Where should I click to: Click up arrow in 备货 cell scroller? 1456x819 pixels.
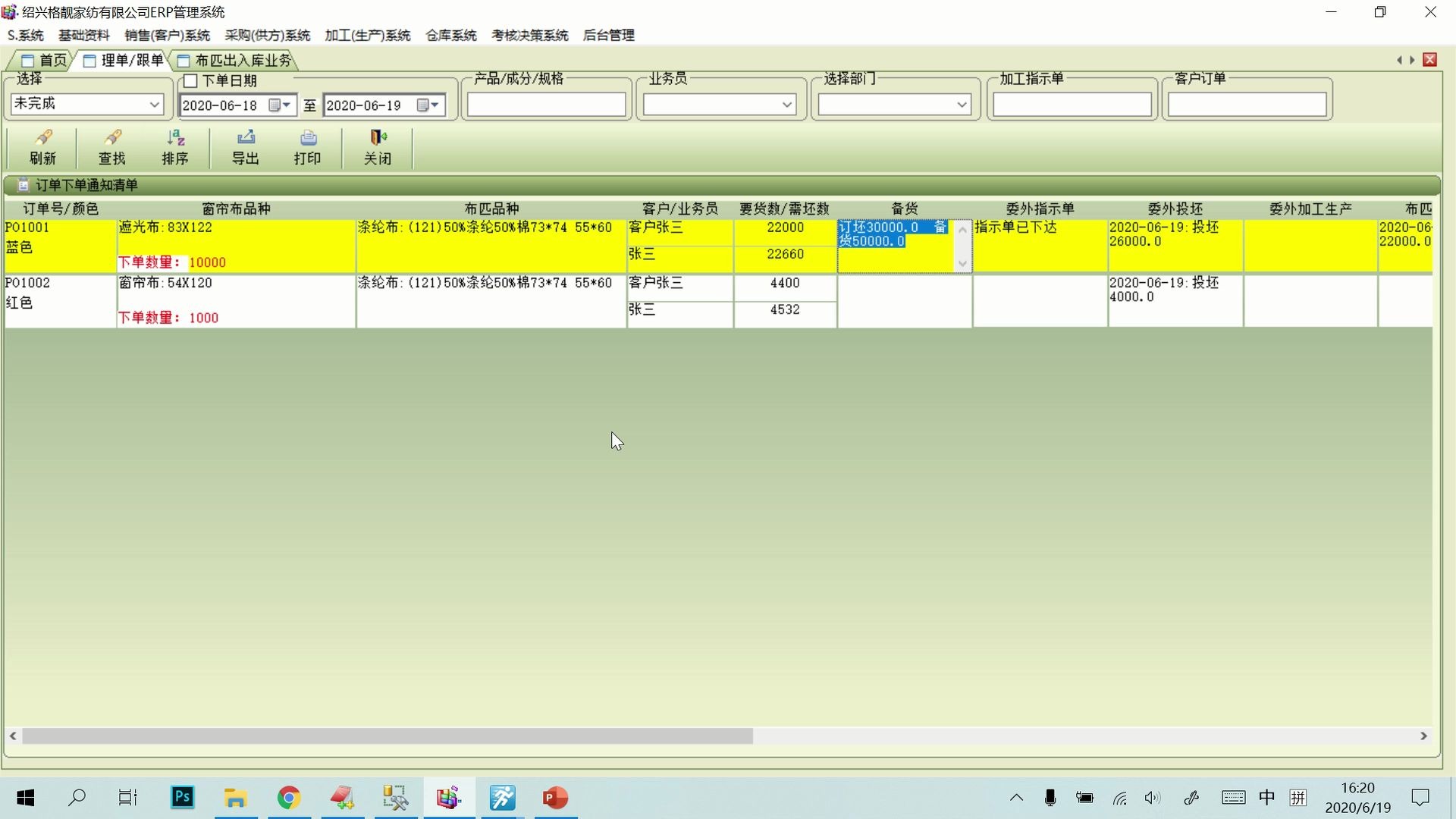(x=962, y=229)
